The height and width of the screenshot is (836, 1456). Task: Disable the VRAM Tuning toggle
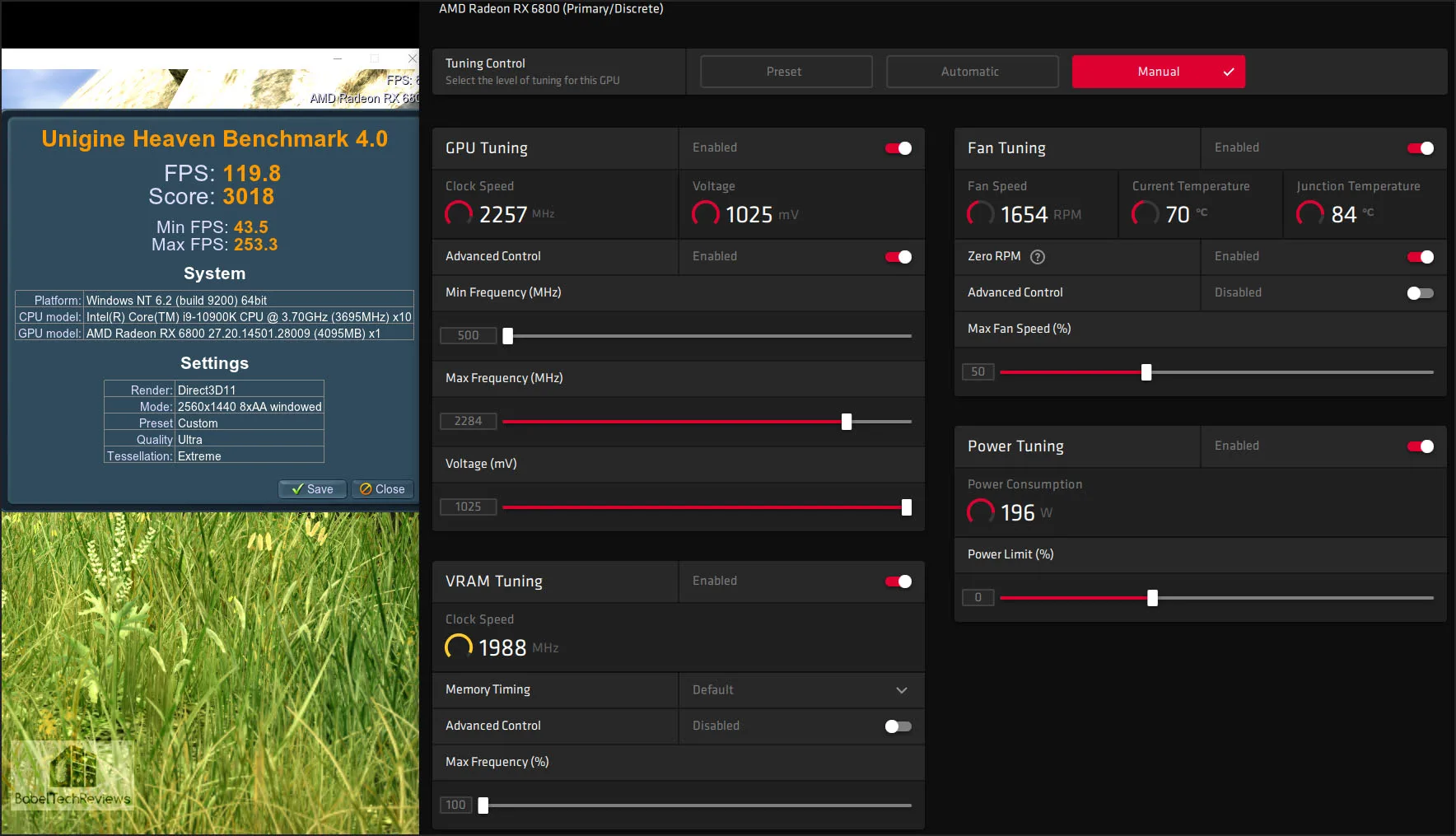[x=898, y=581]
